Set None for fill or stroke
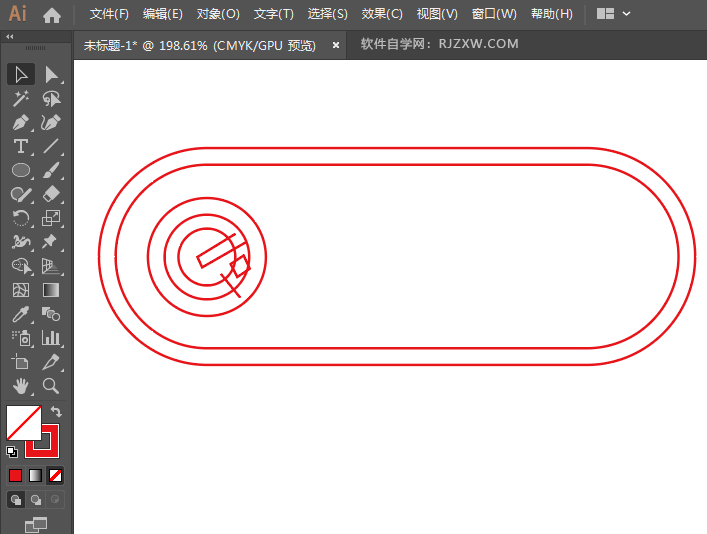The height and width of the screenshot is (534, 707). 55,475
